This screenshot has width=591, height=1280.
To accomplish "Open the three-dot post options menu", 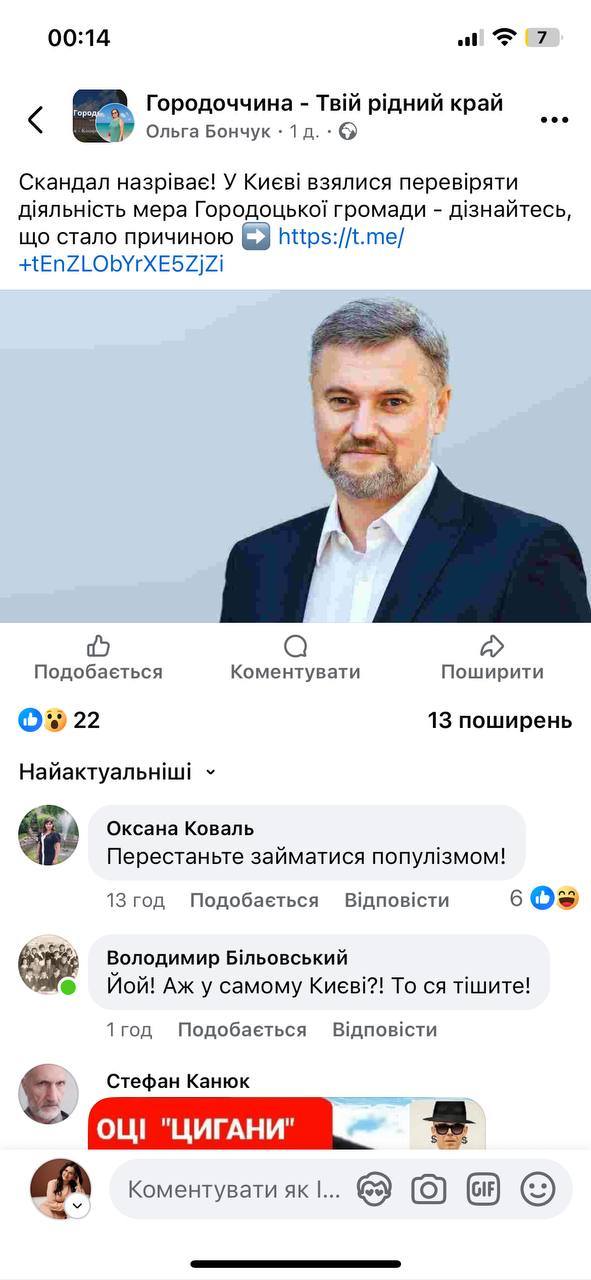I will pos(553,120).
